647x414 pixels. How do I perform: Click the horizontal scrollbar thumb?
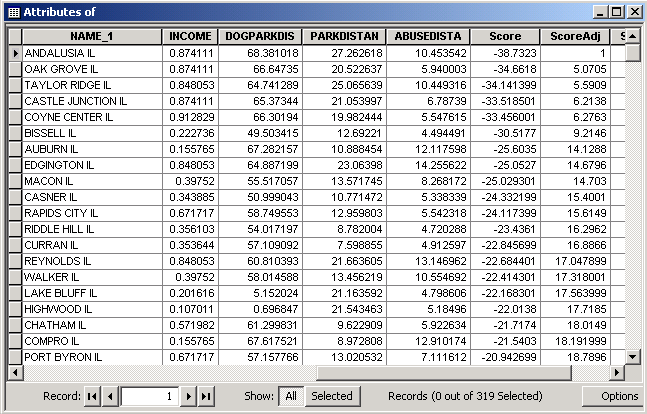[x=166, y=373]
